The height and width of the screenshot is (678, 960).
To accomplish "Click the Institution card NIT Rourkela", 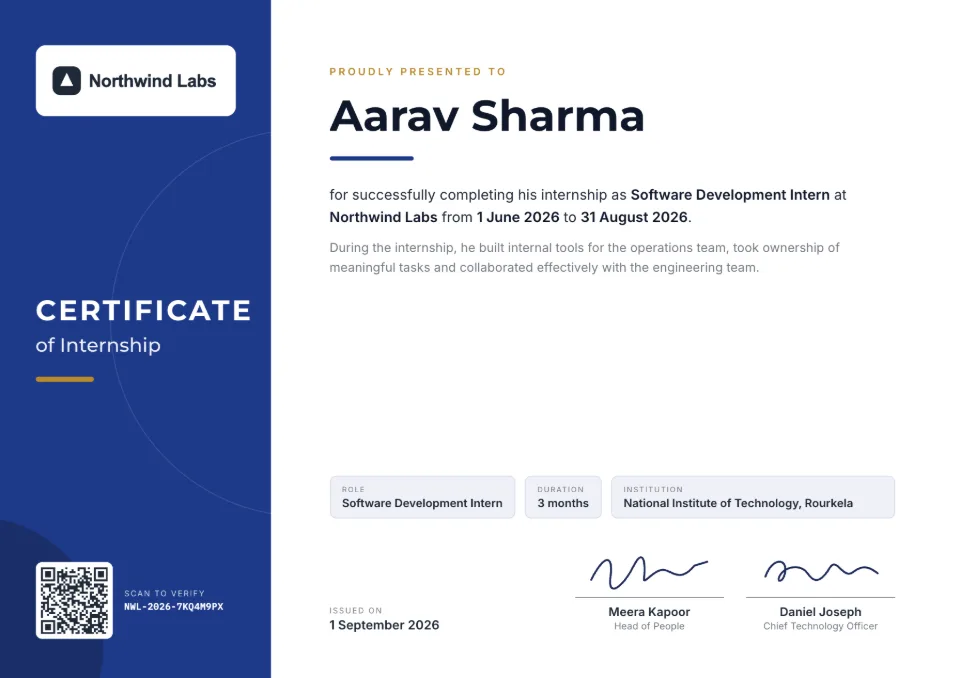I will tap(753, 497).
